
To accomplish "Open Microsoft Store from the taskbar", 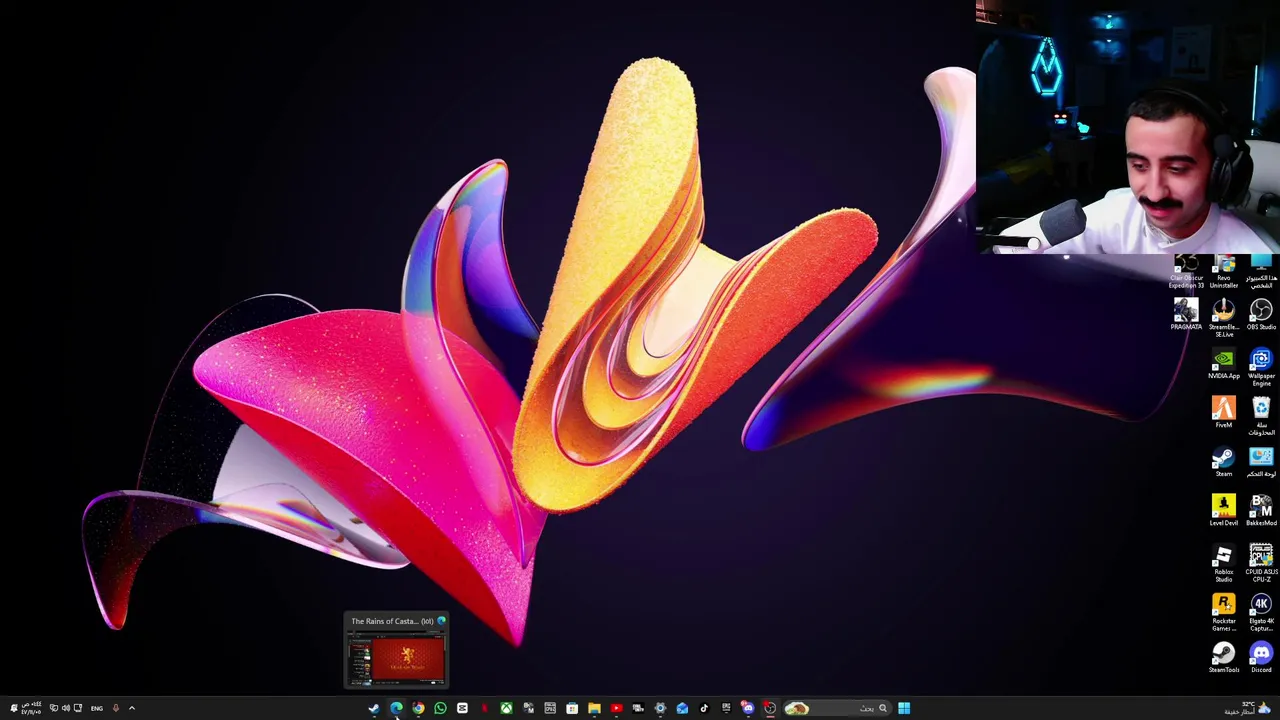I will click(x=572, y=708).
